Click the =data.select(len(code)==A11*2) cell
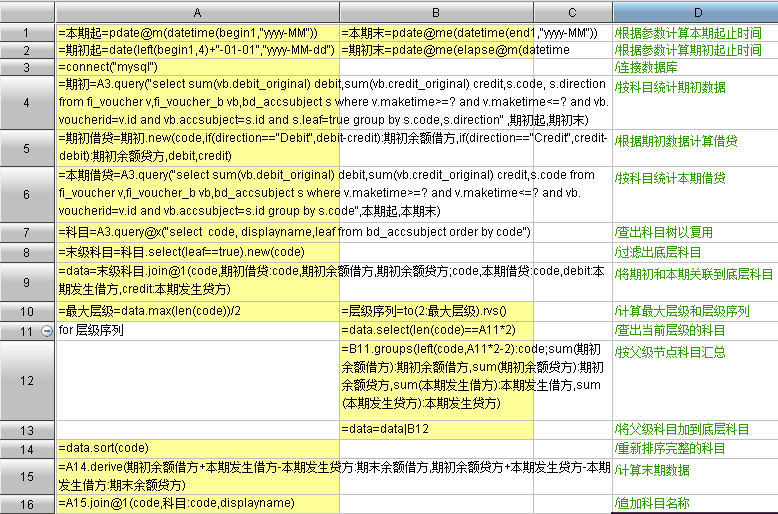Screen dimensions: 778x514 point(436,330)
